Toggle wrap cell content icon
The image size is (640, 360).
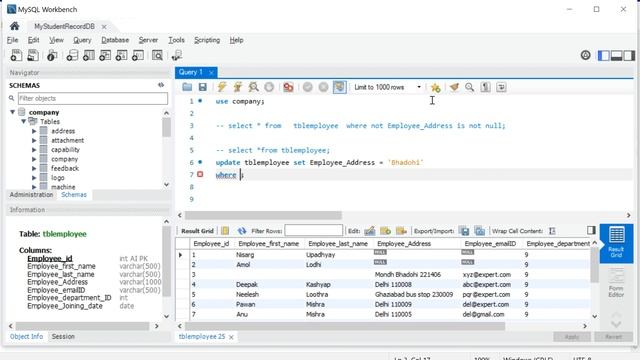(x=552, y=231)
